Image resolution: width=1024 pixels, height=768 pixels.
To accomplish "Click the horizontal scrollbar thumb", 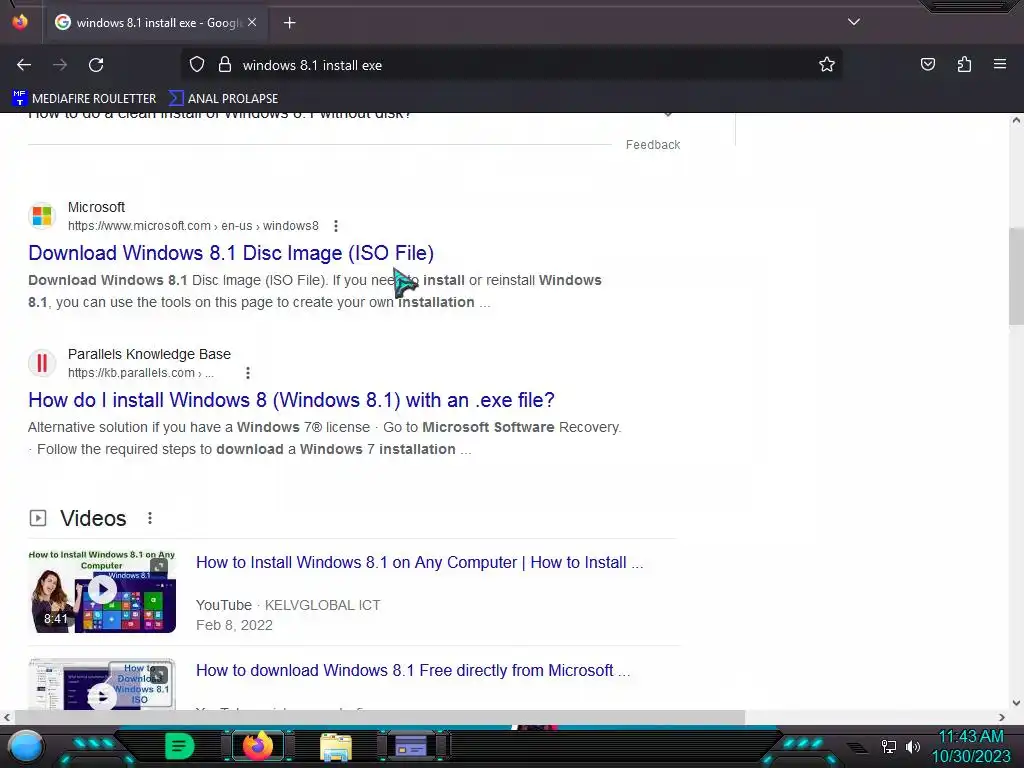I will (379, 717).
